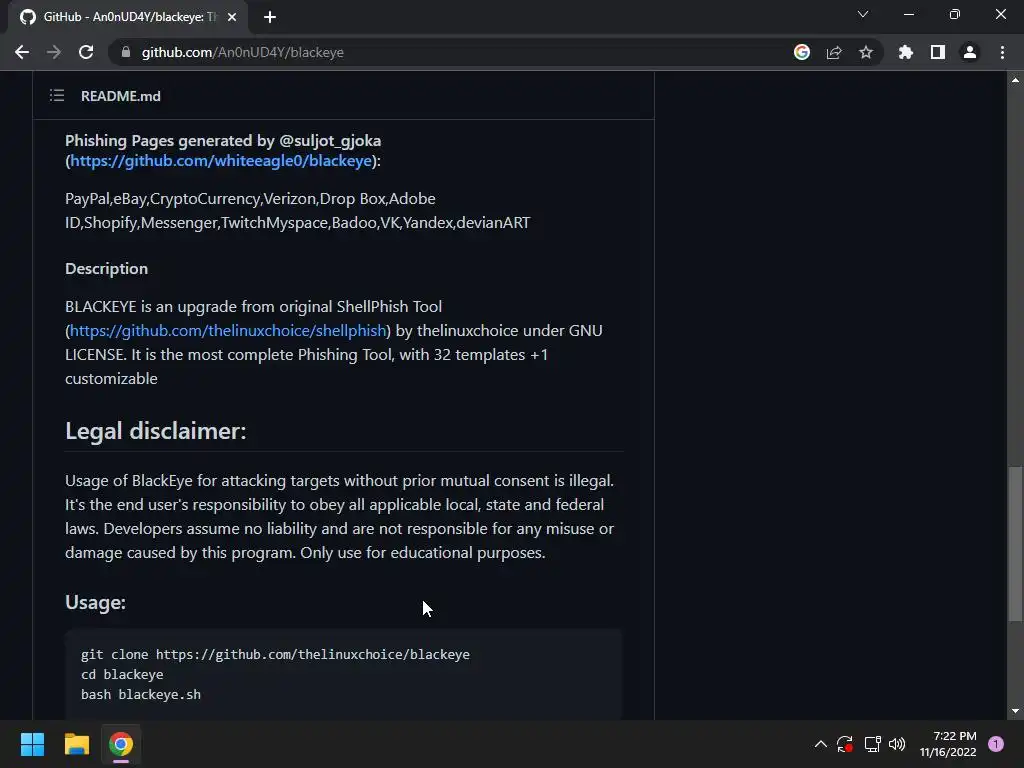Open README table of contents icon
1024x768 pixels.
pos(57,96)
